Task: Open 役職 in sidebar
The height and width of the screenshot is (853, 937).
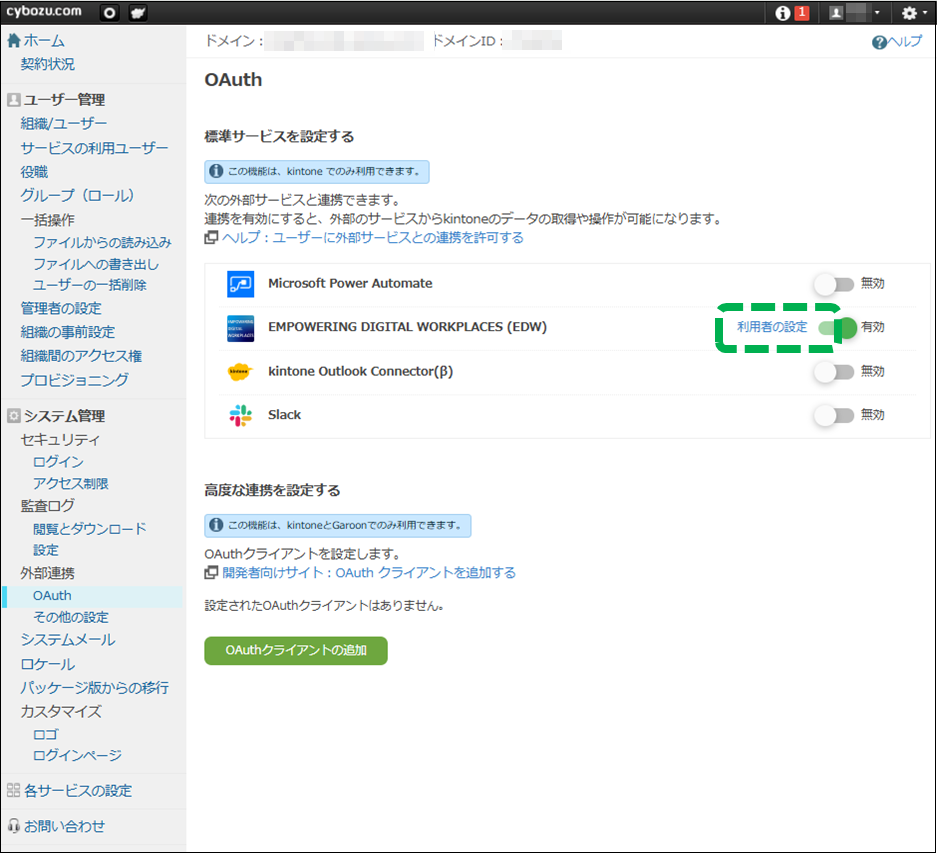Action: (34, 172)
